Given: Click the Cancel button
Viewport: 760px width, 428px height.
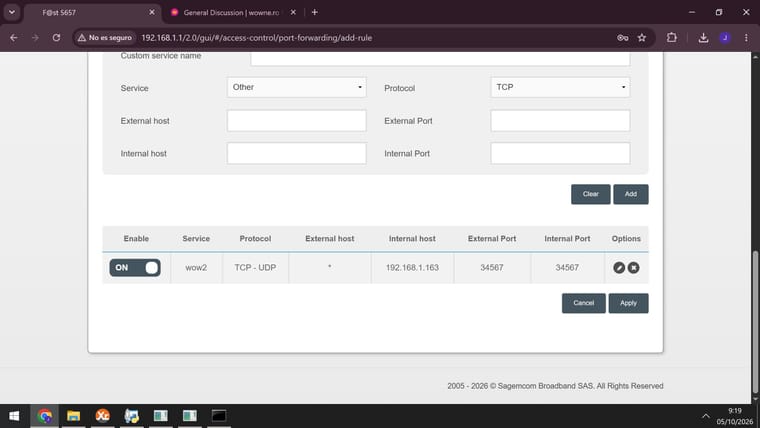Looking at the screenshot, I should (x=584, y=303).
